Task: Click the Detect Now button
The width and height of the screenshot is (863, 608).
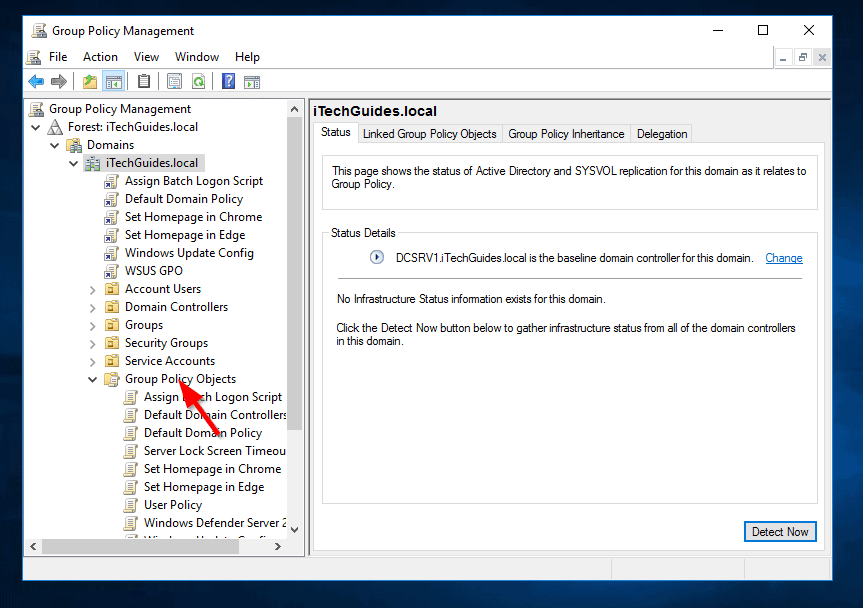Action: 780,532
